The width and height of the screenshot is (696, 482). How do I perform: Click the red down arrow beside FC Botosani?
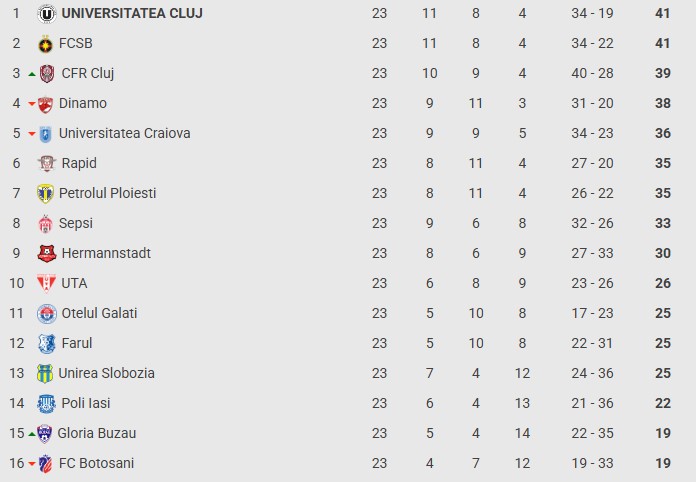tap(32, 464)
